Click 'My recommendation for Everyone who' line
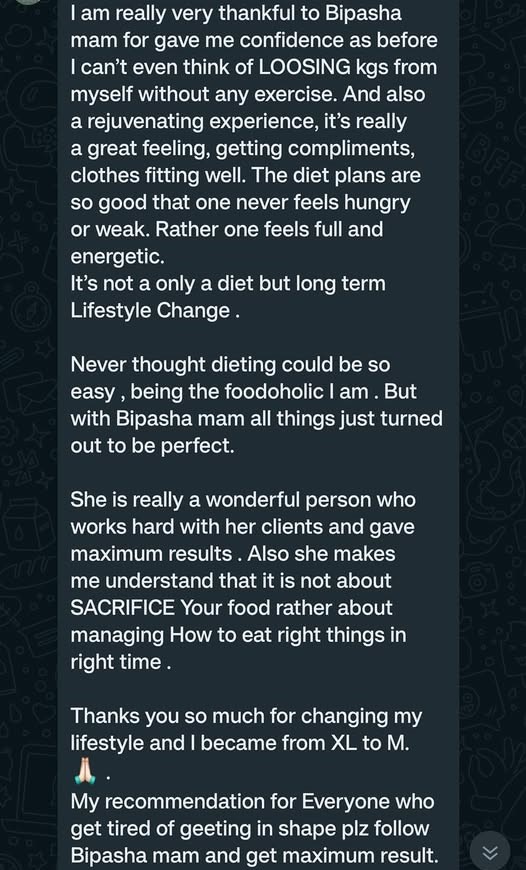The height and width of the screenshot is (870, 526). pos(252,802)
